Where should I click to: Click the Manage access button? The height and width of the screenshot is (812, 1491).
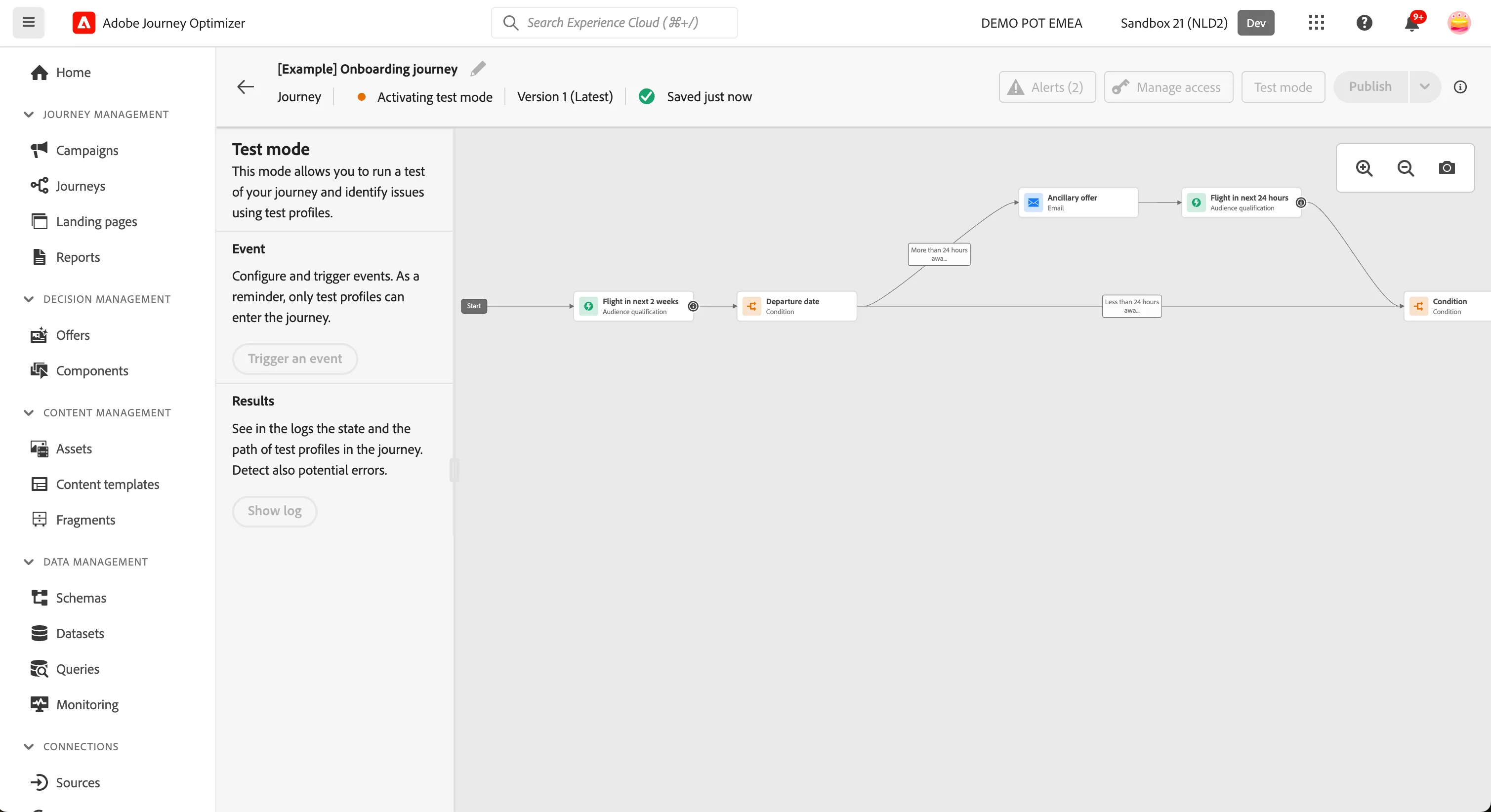(1168, 87)
